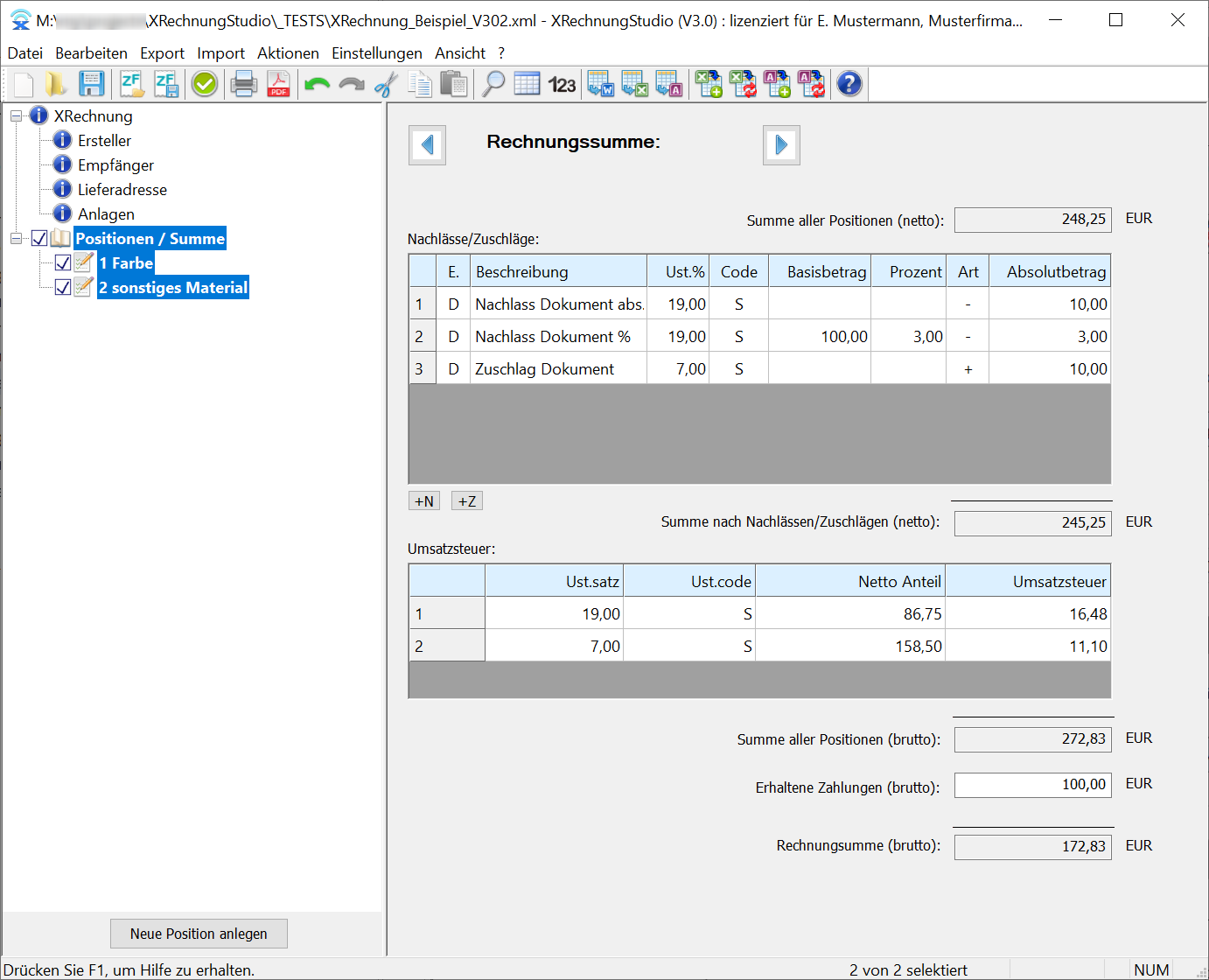Redo with the gray arrow icon
1209x980 pixels.
351,84
